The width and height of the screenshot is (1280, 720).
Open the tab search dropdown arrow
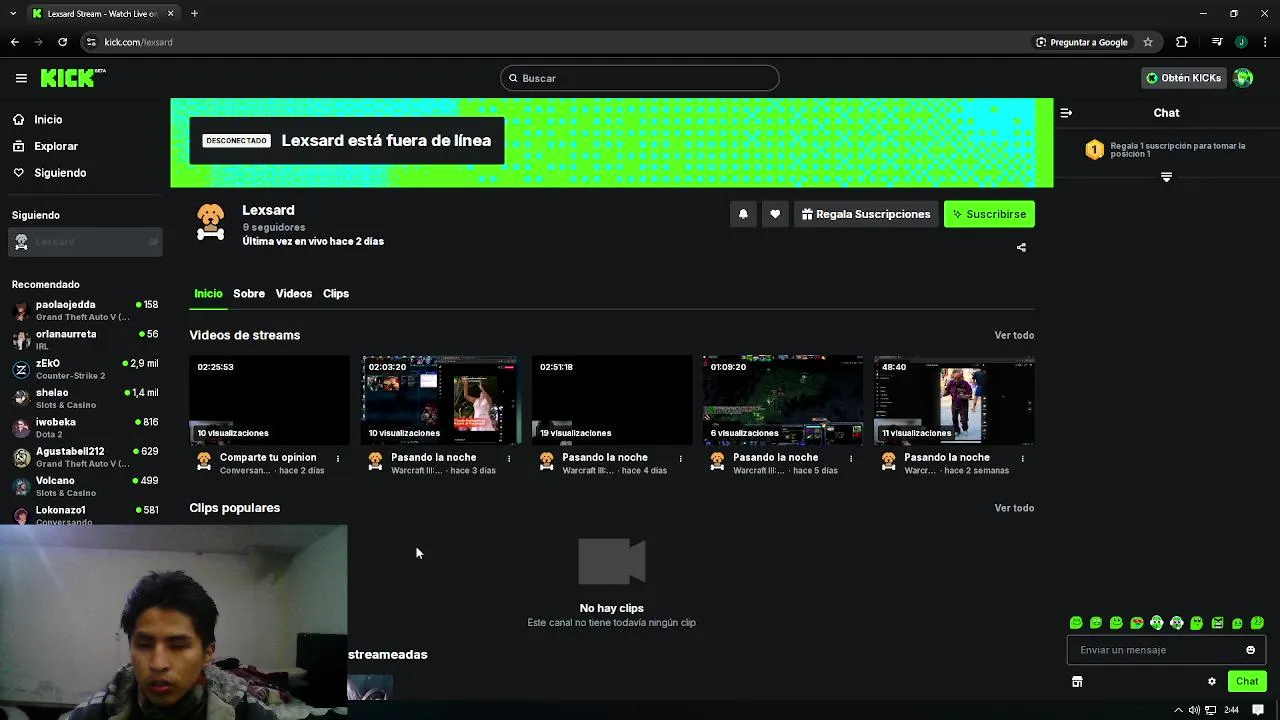[13, 13]
